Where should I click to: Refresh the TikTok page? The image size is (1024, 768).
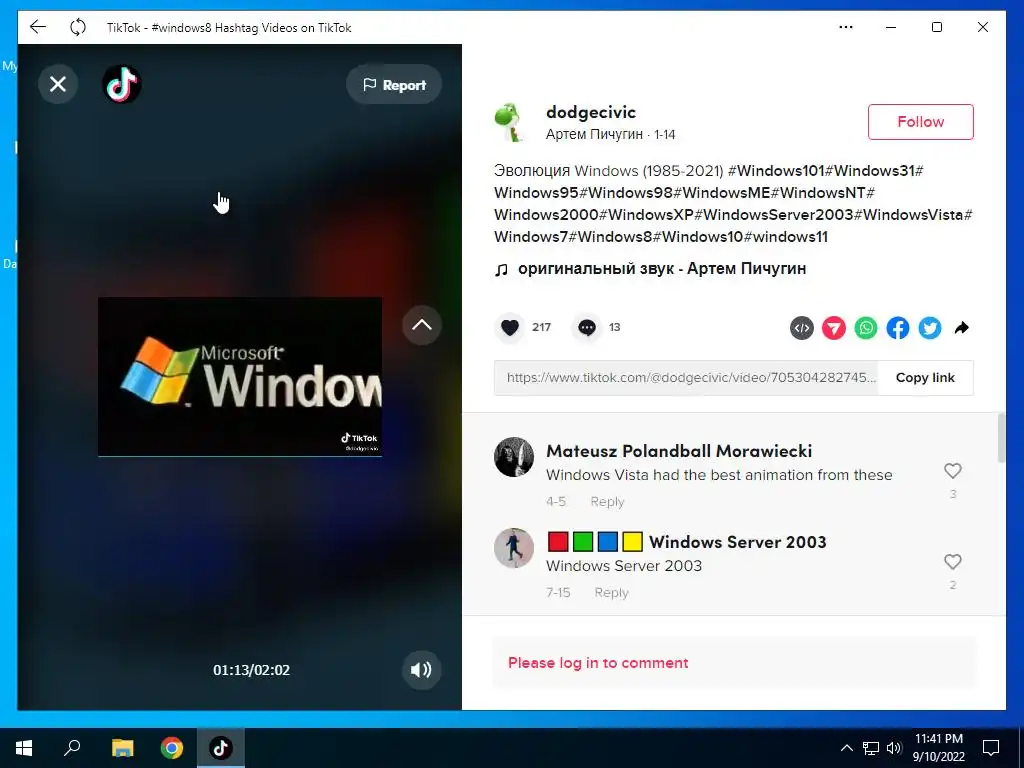pos(78,27)
